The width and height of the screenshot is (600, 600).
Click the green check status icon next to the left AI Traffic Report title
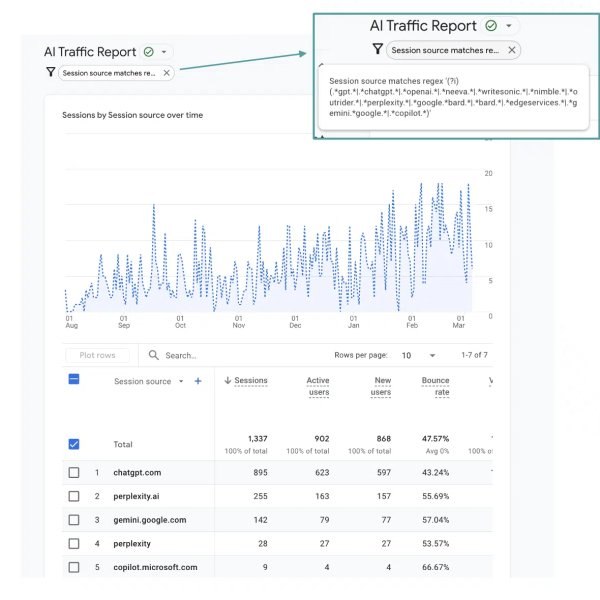pyautogui.click(x=148, y=52)
